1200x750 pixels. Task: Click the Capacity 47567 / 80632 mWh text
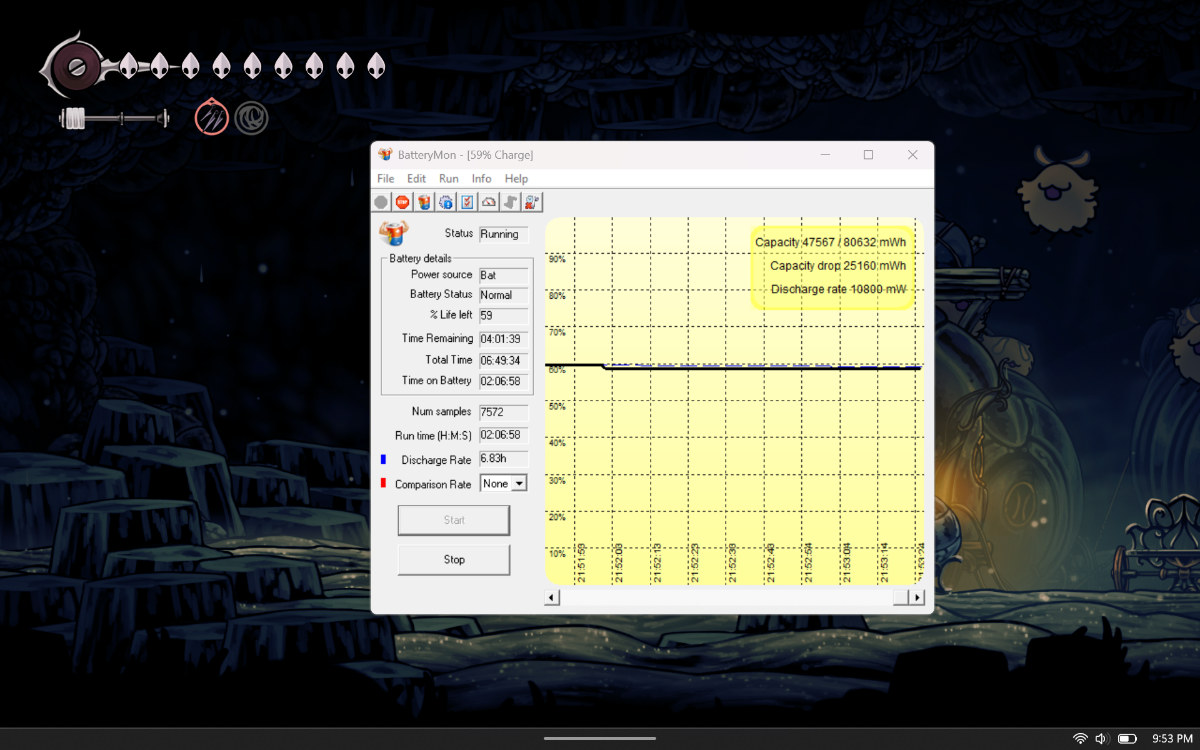pyautogui.click(x=831, y=242)
